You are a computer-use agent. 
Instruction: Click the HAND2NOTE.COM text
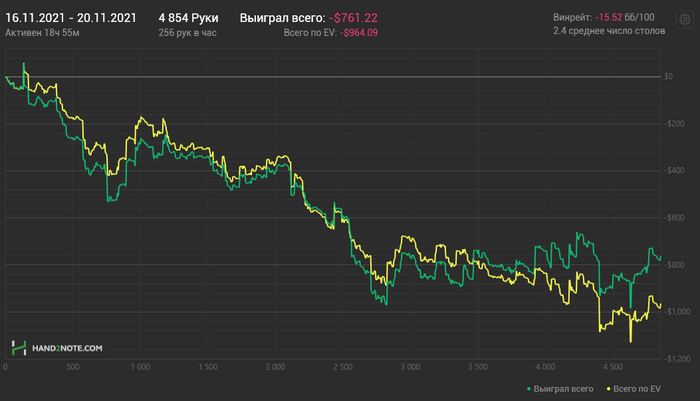pyautogui.click(x=67, y=348)
